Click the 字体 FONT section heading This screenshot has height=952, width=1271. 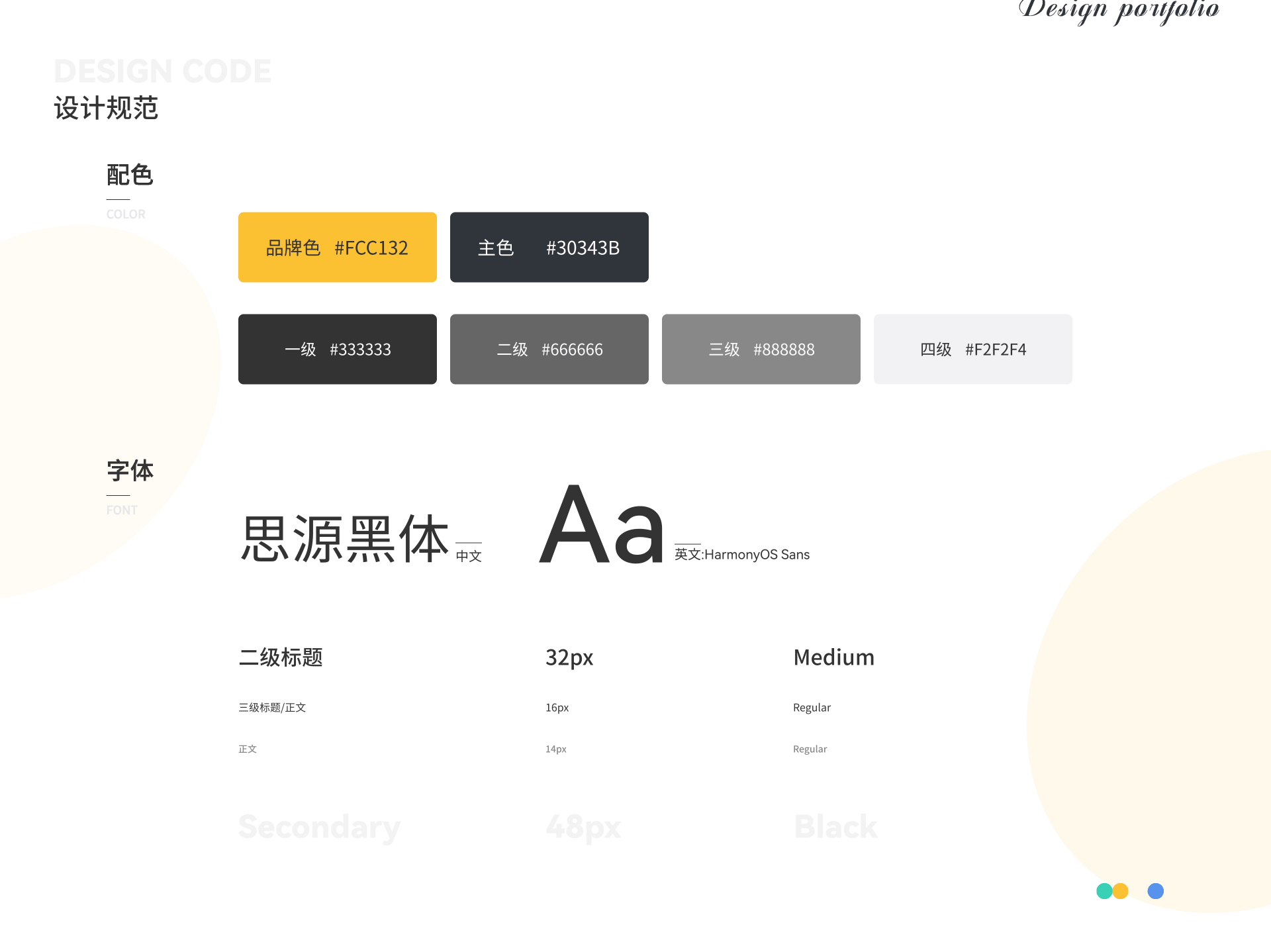(129, 470)
